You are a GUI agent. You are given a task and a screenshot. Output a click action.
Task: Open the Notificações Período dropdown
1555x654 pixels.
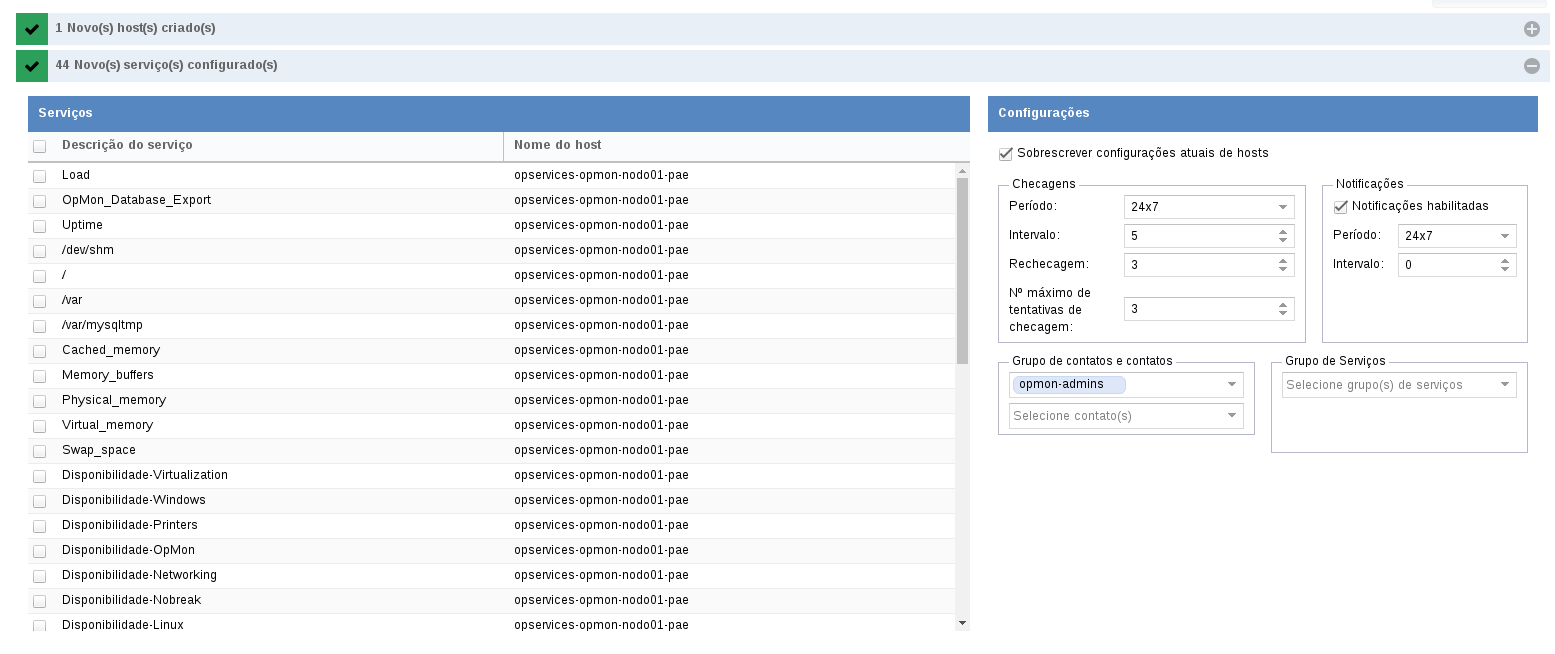pyautogui.click(x=1456, y=236)
